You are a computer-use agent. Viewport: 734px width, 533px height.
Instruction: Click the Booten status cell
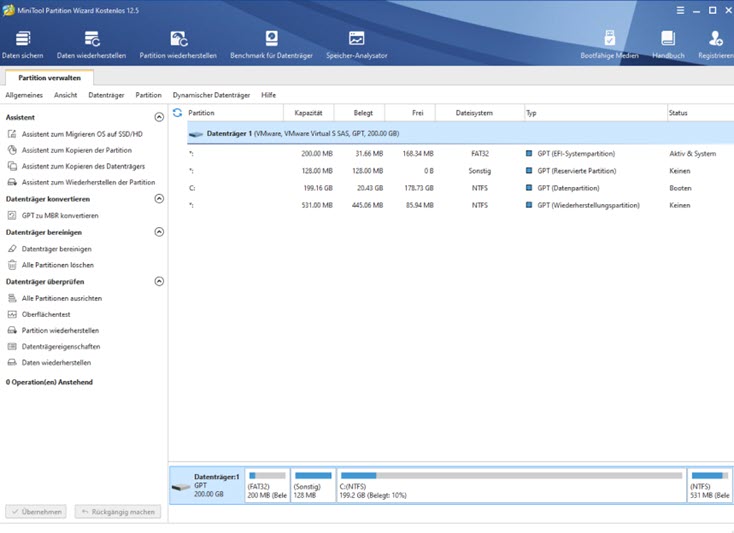680,188
